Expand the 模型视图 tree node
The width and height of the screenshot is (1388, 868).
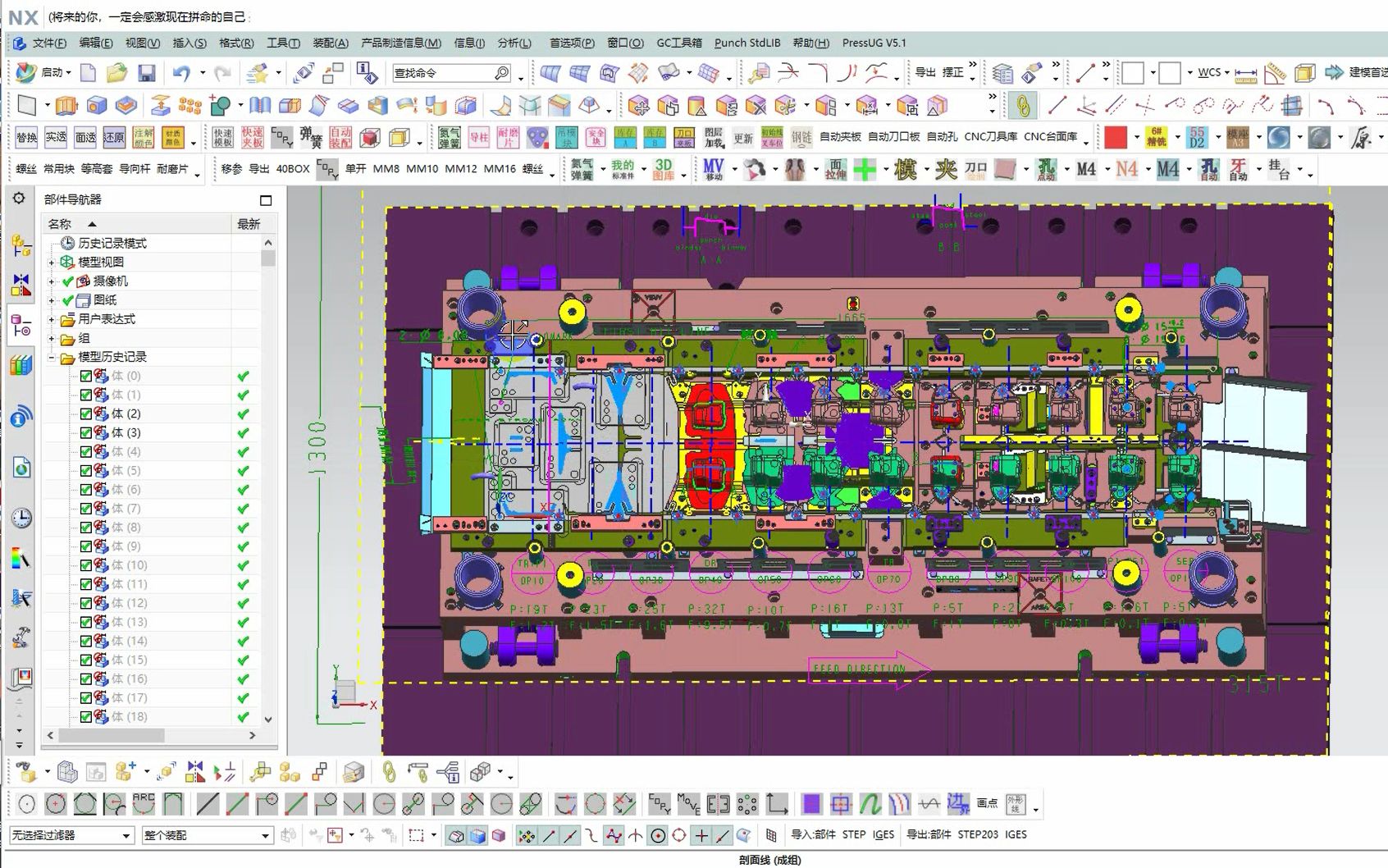pyautogui.click(x=52, y=262)
